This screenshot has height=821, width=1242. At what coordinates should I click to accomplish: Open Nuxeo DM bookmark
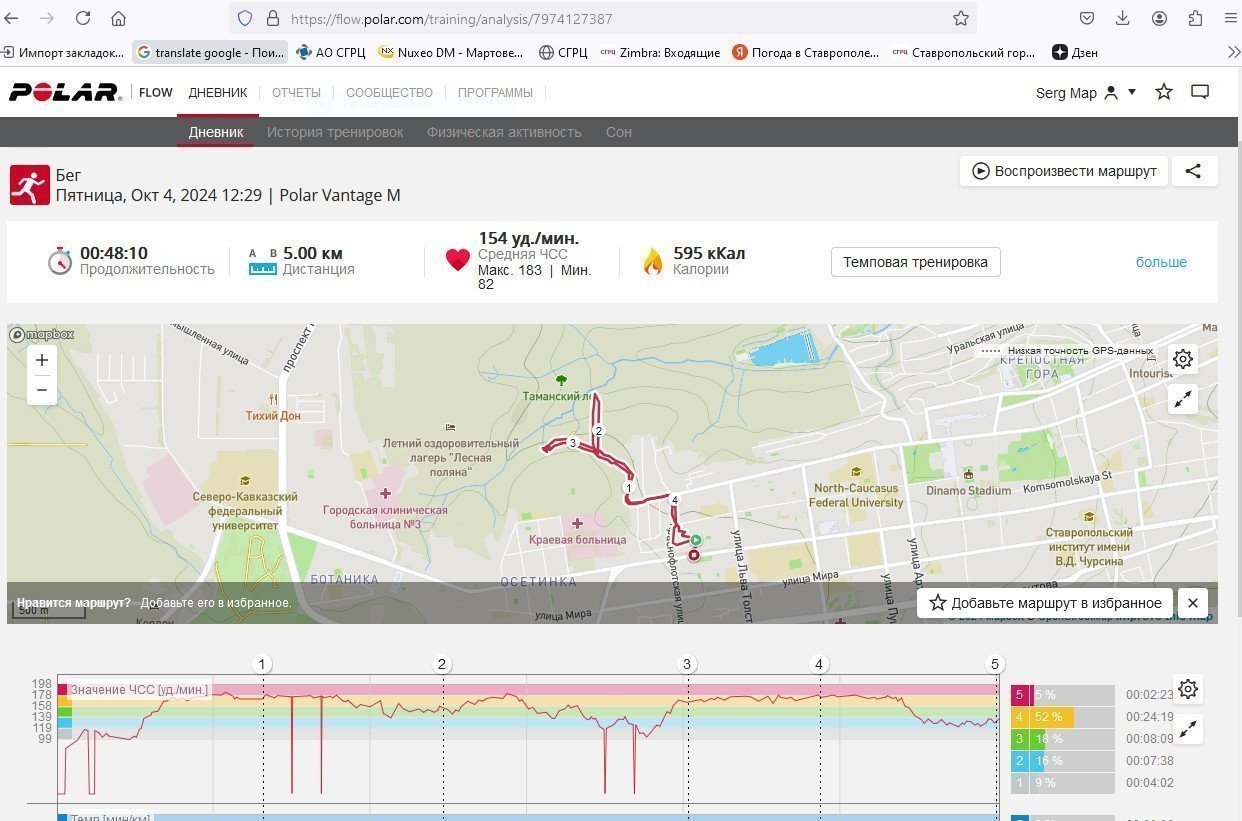[451, 52]
